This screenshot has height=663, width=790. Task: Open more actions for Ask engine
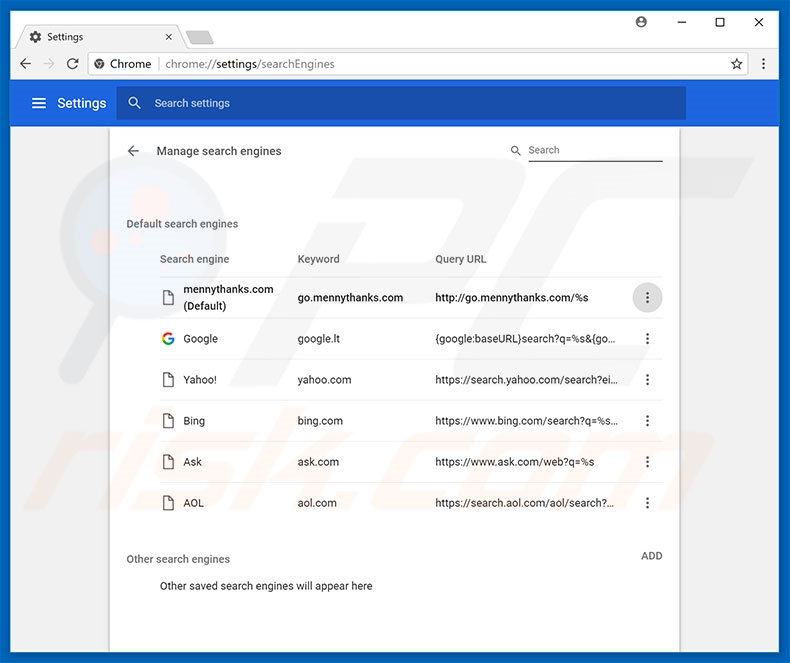pos(647,462)
